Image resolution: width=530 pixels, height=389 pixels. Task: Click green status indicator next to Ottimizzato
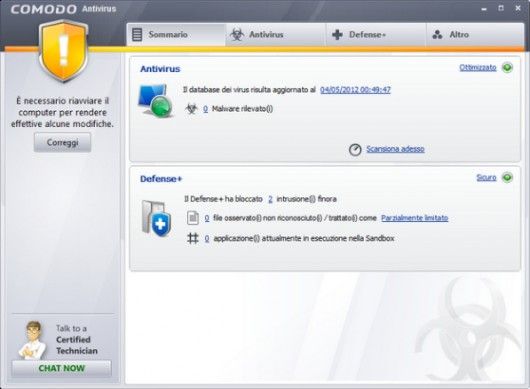(507, 68)
